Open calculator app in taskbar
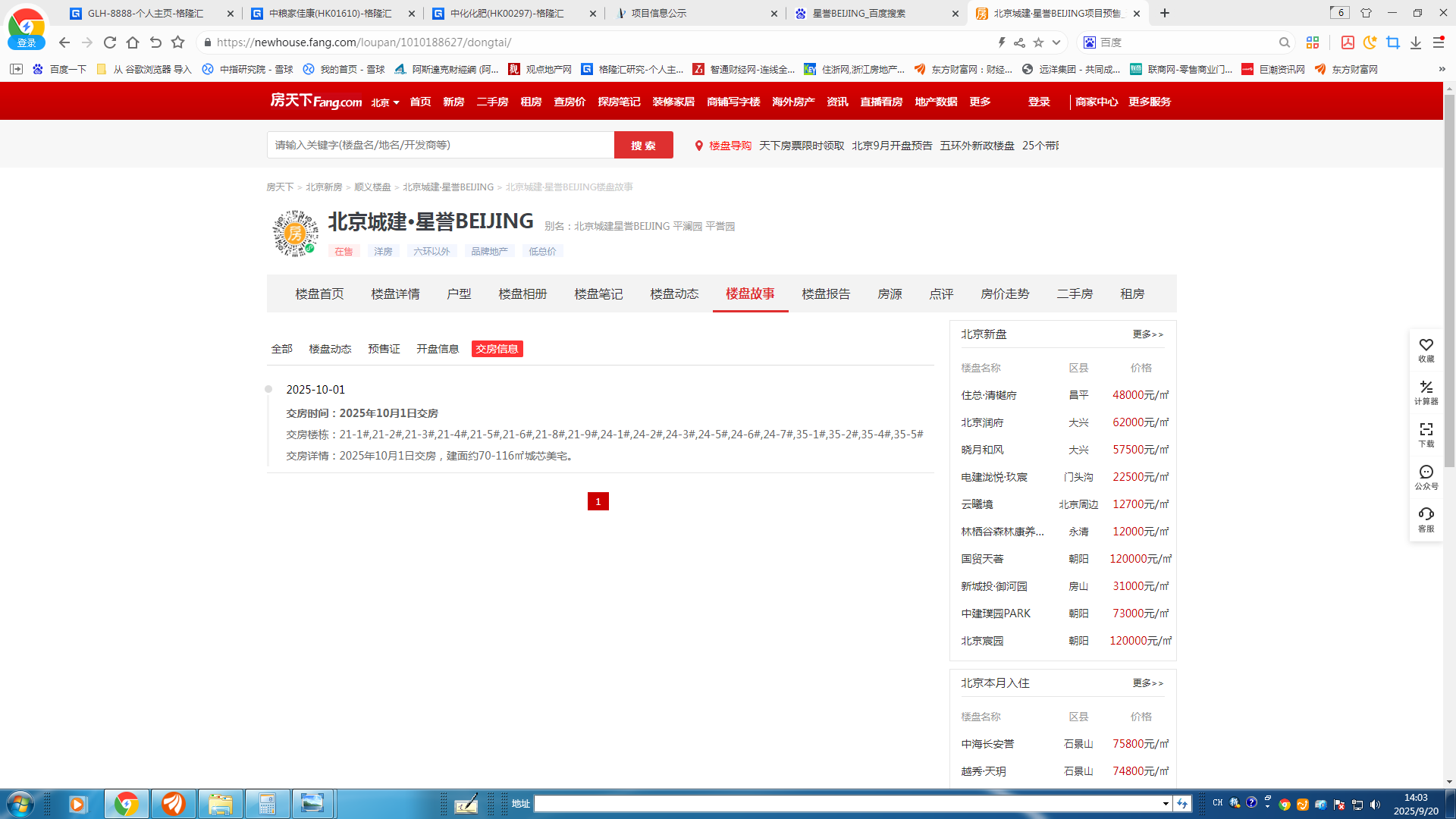The image size is (1456, 819). coord(267,804)
